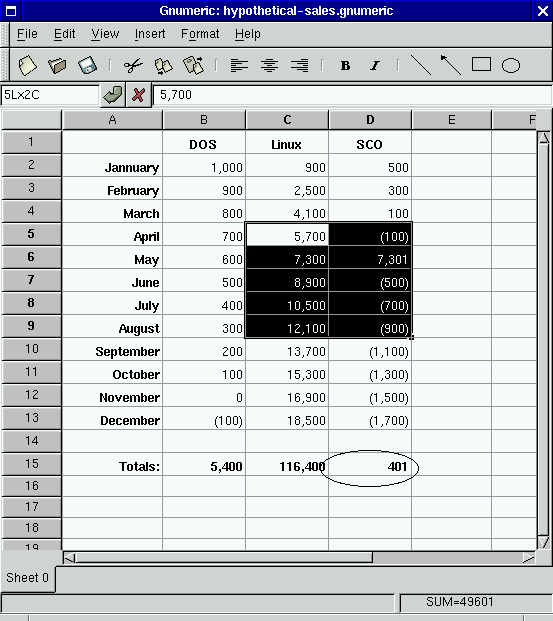Viewport: 553px width, 621px height.
Task: Right align cell contents
Action: click(x=299, y=65)
